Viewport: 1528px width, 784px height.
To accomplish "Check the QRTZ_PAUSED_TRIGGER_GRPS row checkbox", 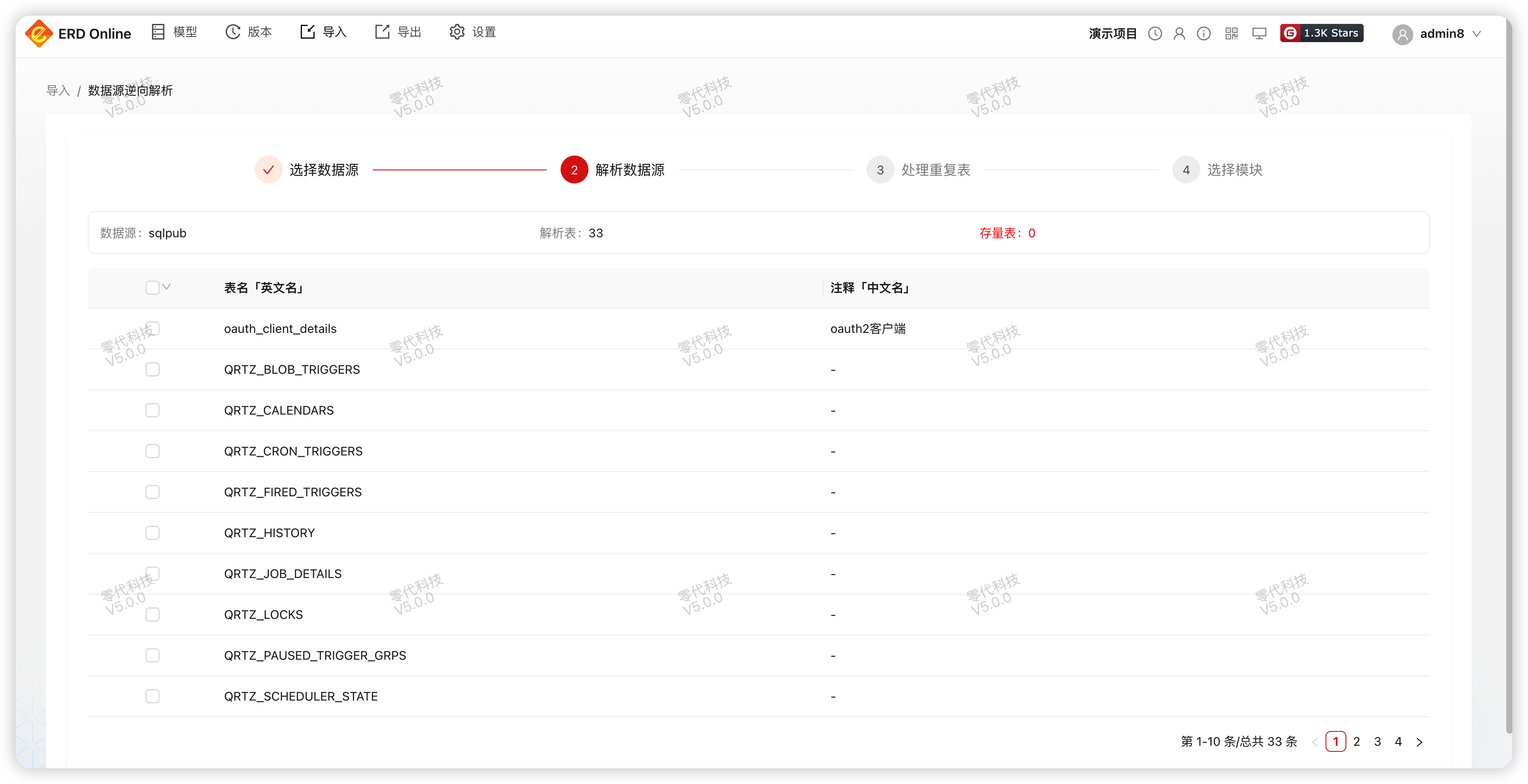I will pos(153,655).
